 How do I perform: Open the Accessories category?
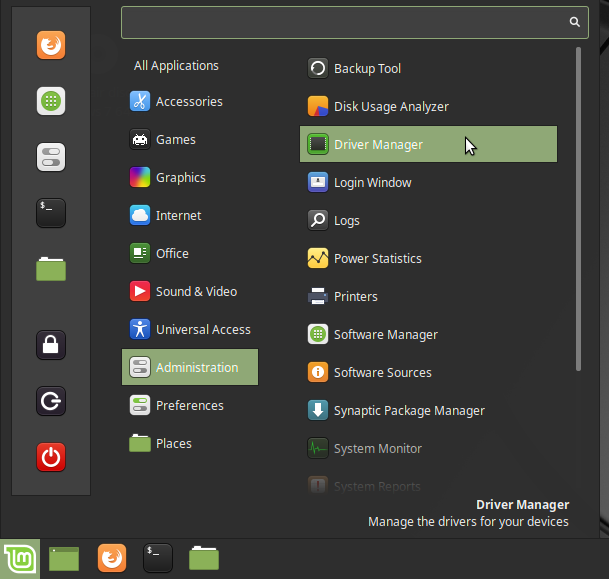[190, 101]
